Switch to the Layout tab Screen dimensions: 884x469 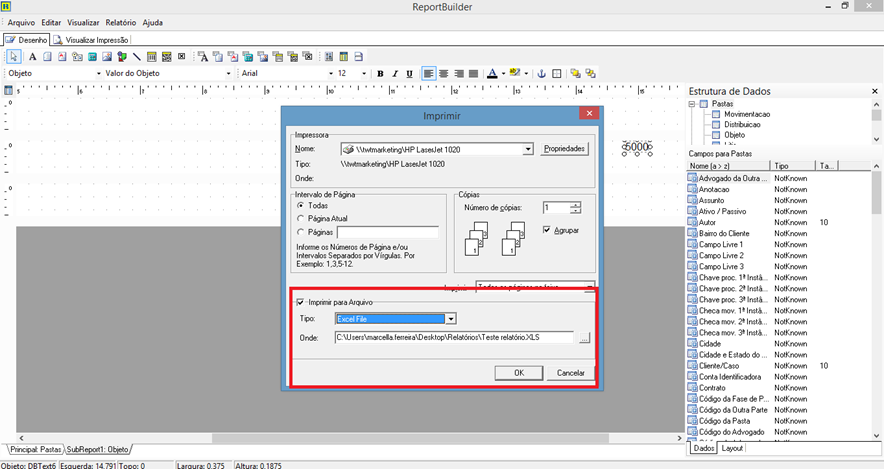732,448
